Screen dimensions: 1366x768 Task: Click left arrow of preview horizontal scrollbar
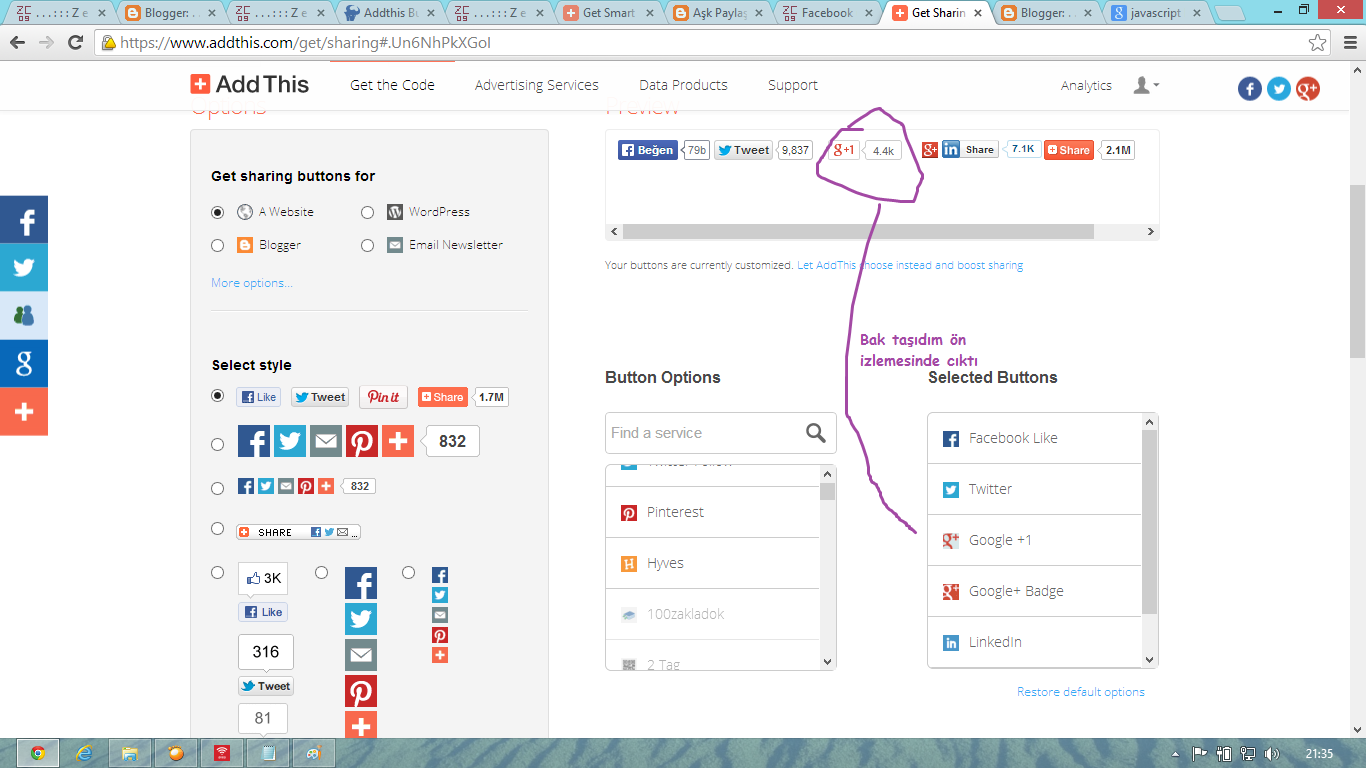pos(613,231)
